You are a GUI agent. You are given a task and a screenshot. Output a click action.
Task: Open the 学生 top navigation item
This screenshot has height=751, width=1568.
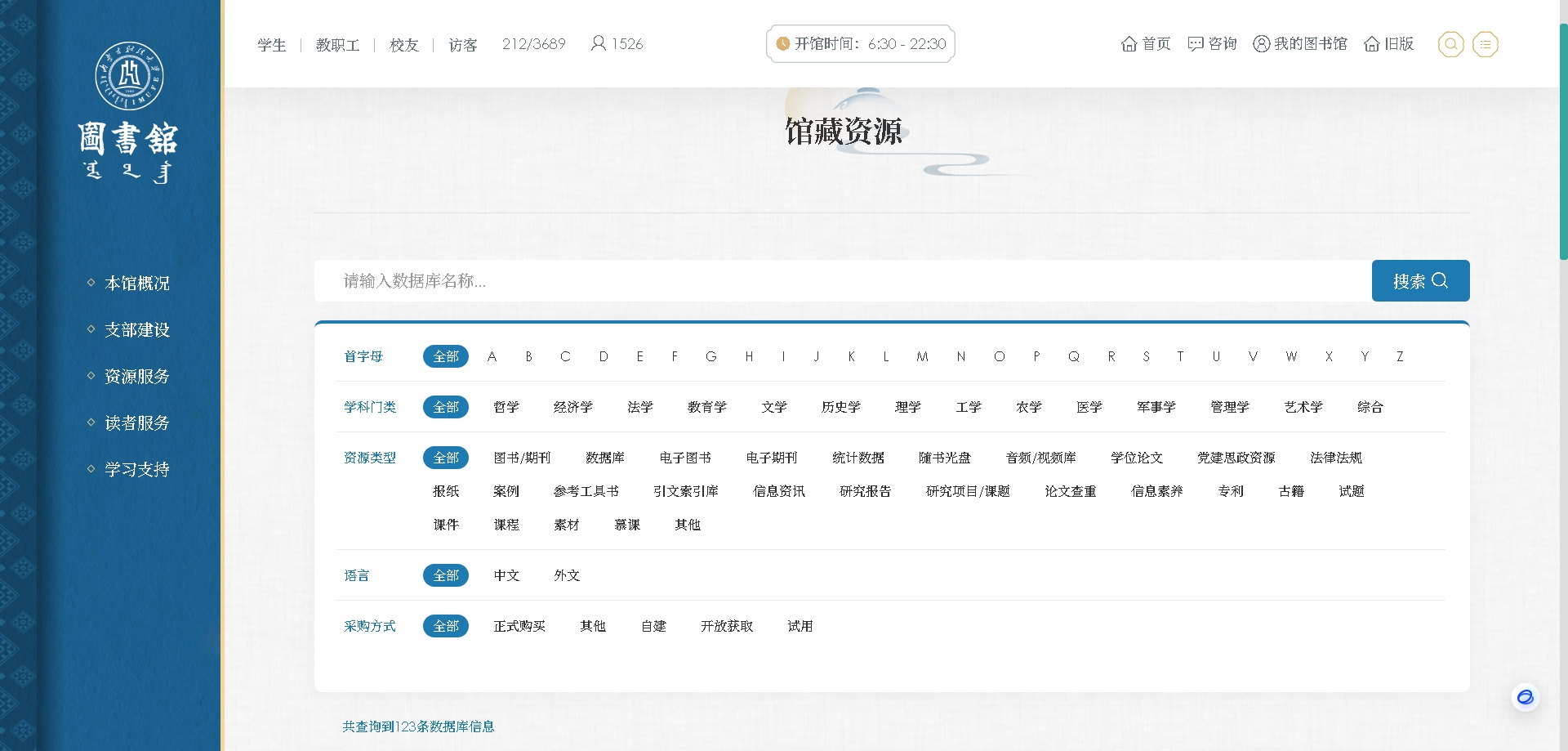(271, 45)
